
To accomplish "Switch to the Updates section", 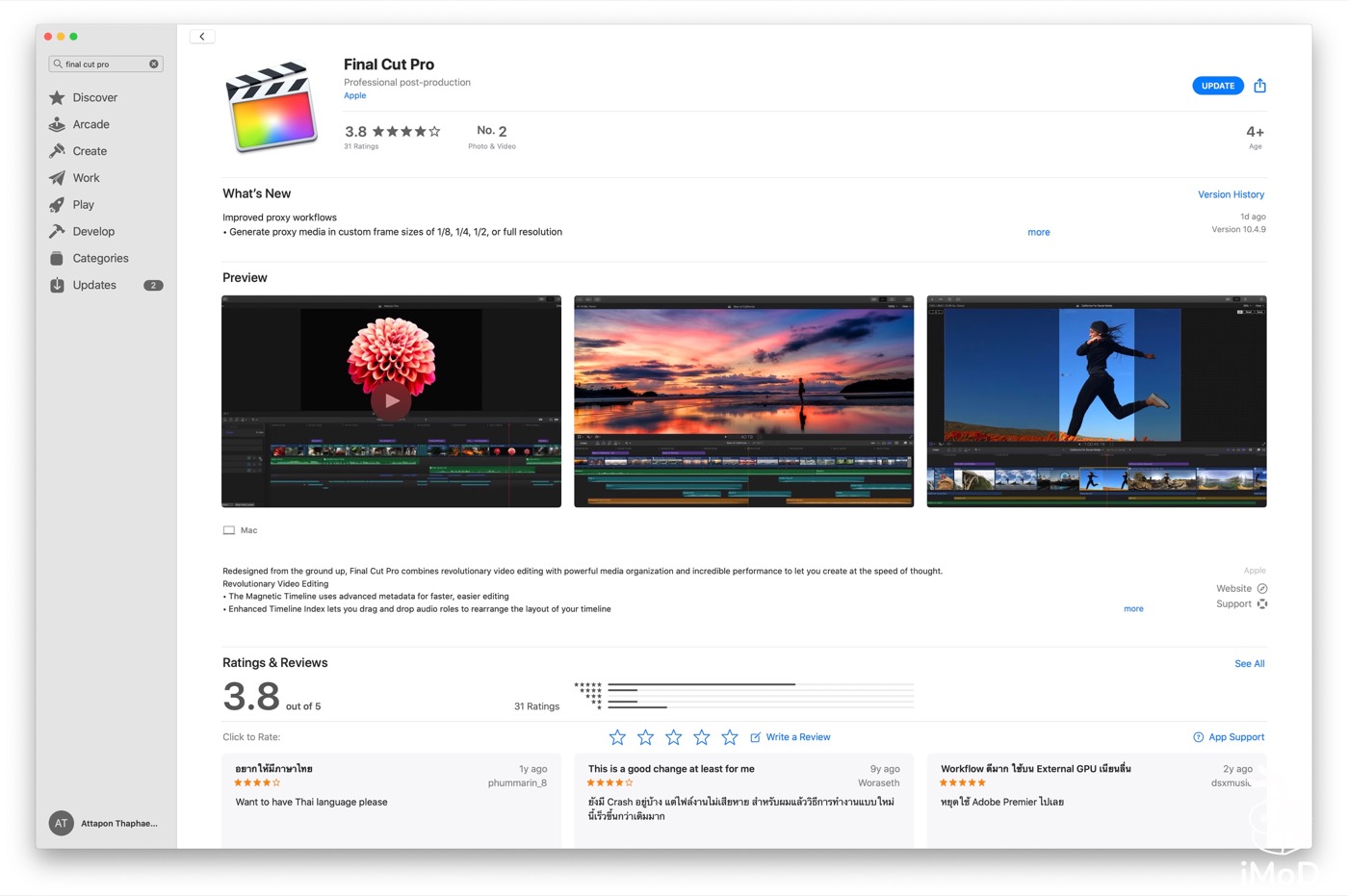I will click(x=94, y=285).
